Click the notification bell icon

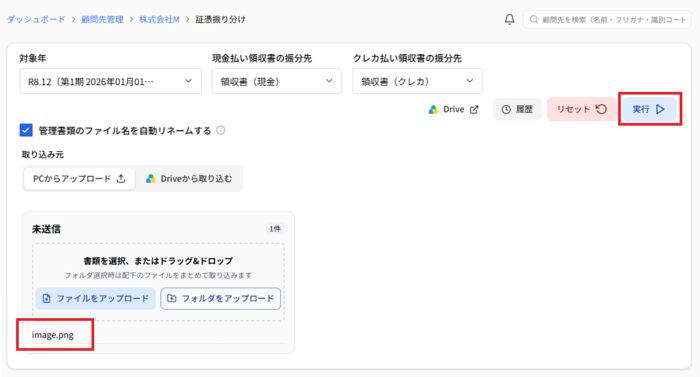click(509, 19)
